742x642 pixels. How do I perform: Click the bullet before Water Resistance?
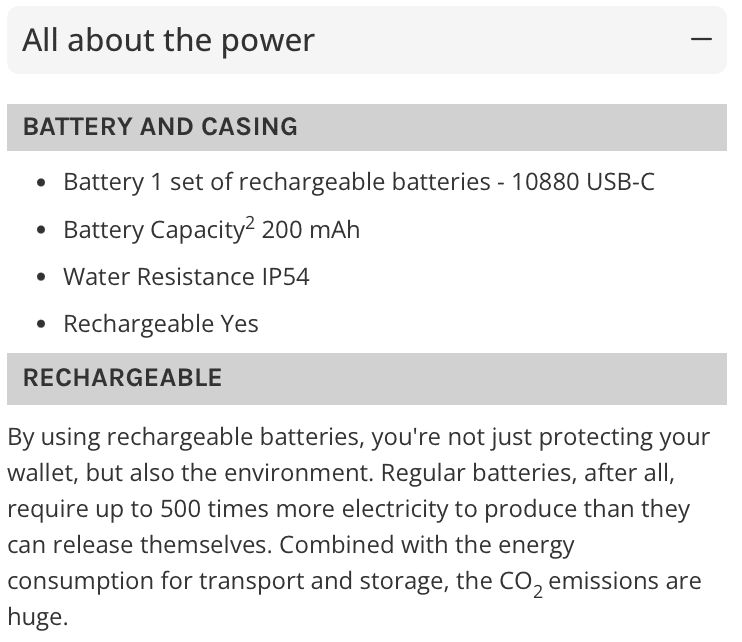[41, 277]
